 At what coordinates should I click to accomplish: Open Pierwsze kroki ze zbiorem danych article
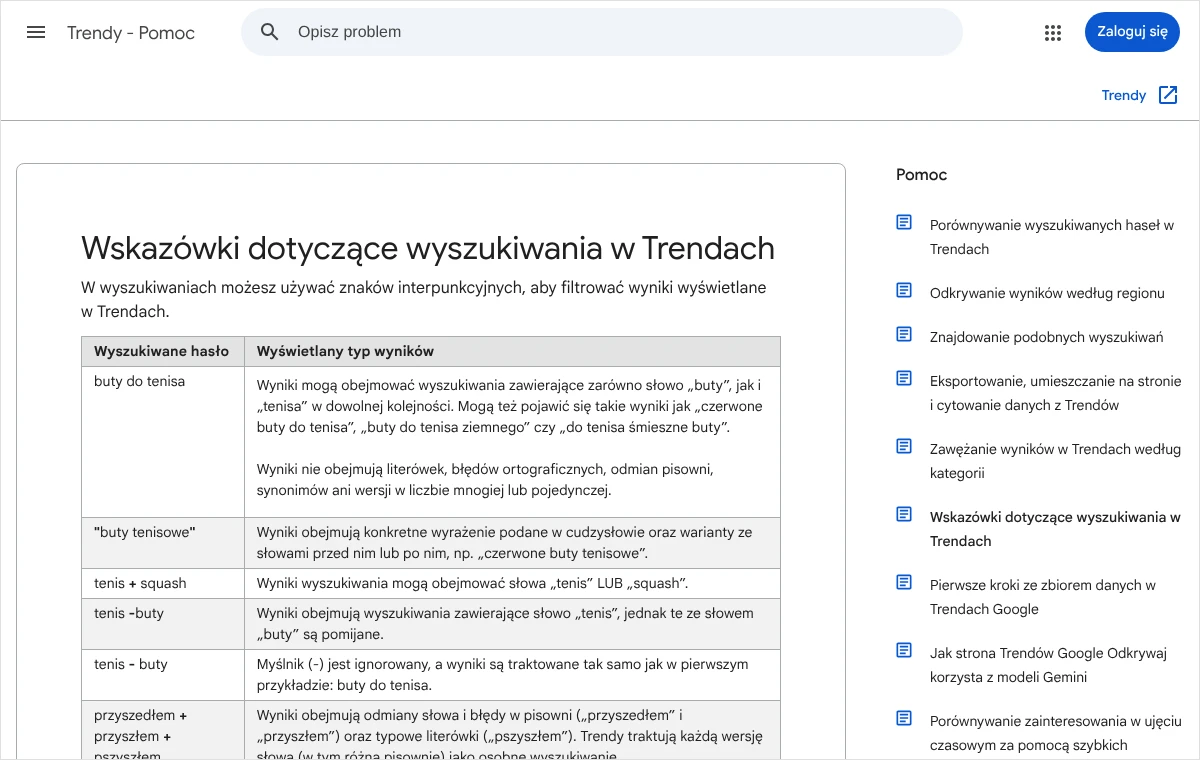point(1043,597)
